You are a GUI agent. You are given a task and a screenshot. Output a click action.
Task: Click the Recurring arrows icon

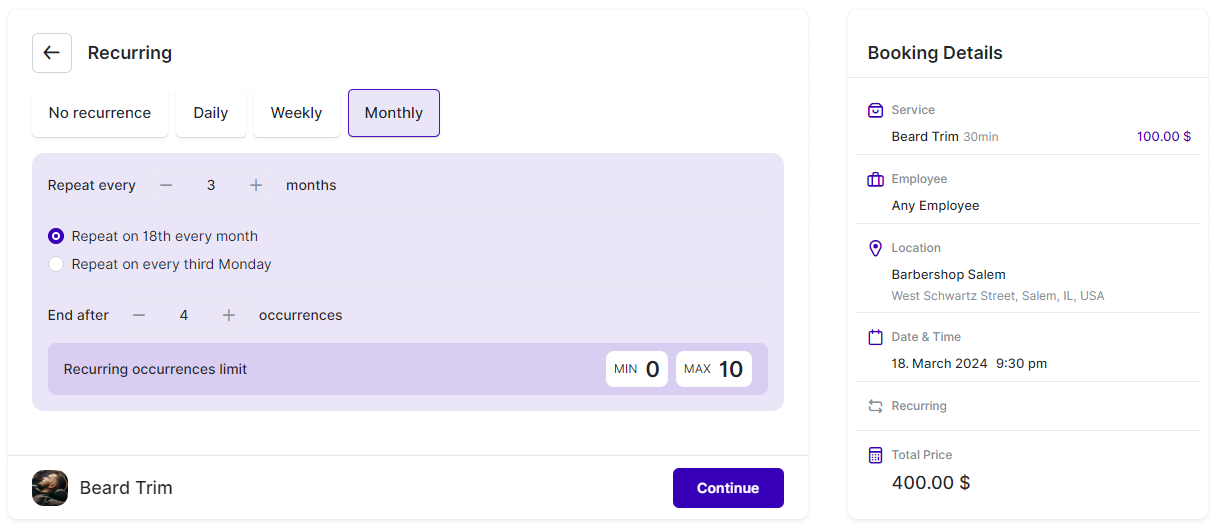(x=875, y=406)
